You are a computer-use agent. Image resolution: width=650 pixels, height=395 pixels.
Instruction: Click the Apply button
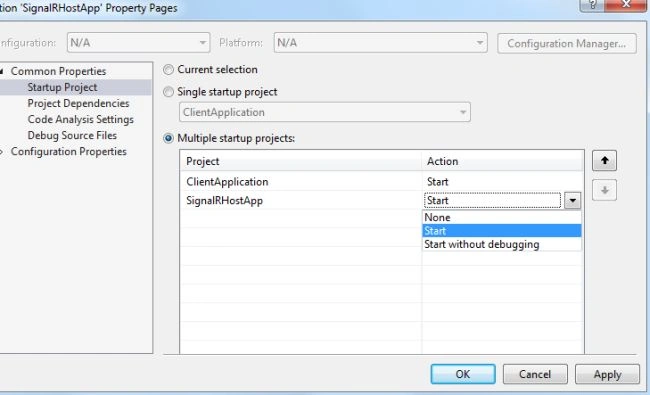[x=607, y=374]
